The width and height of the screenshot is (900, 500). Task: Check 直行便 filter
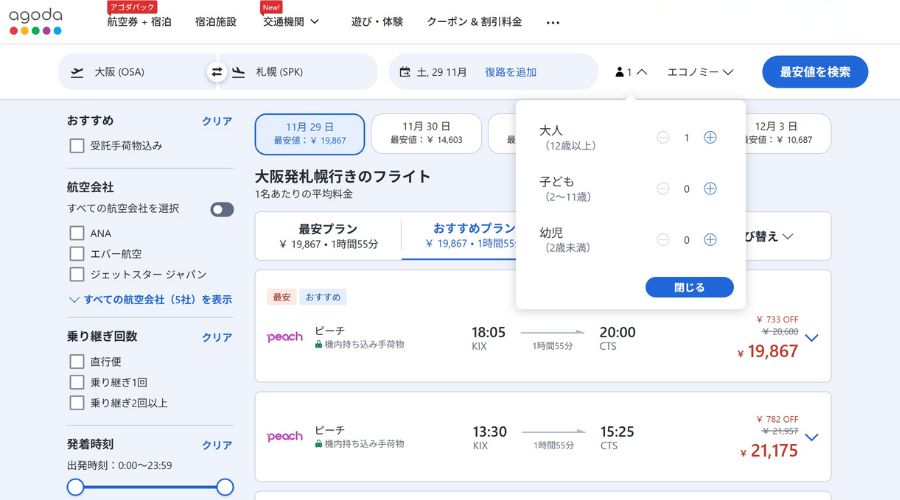tap(77, 362)
